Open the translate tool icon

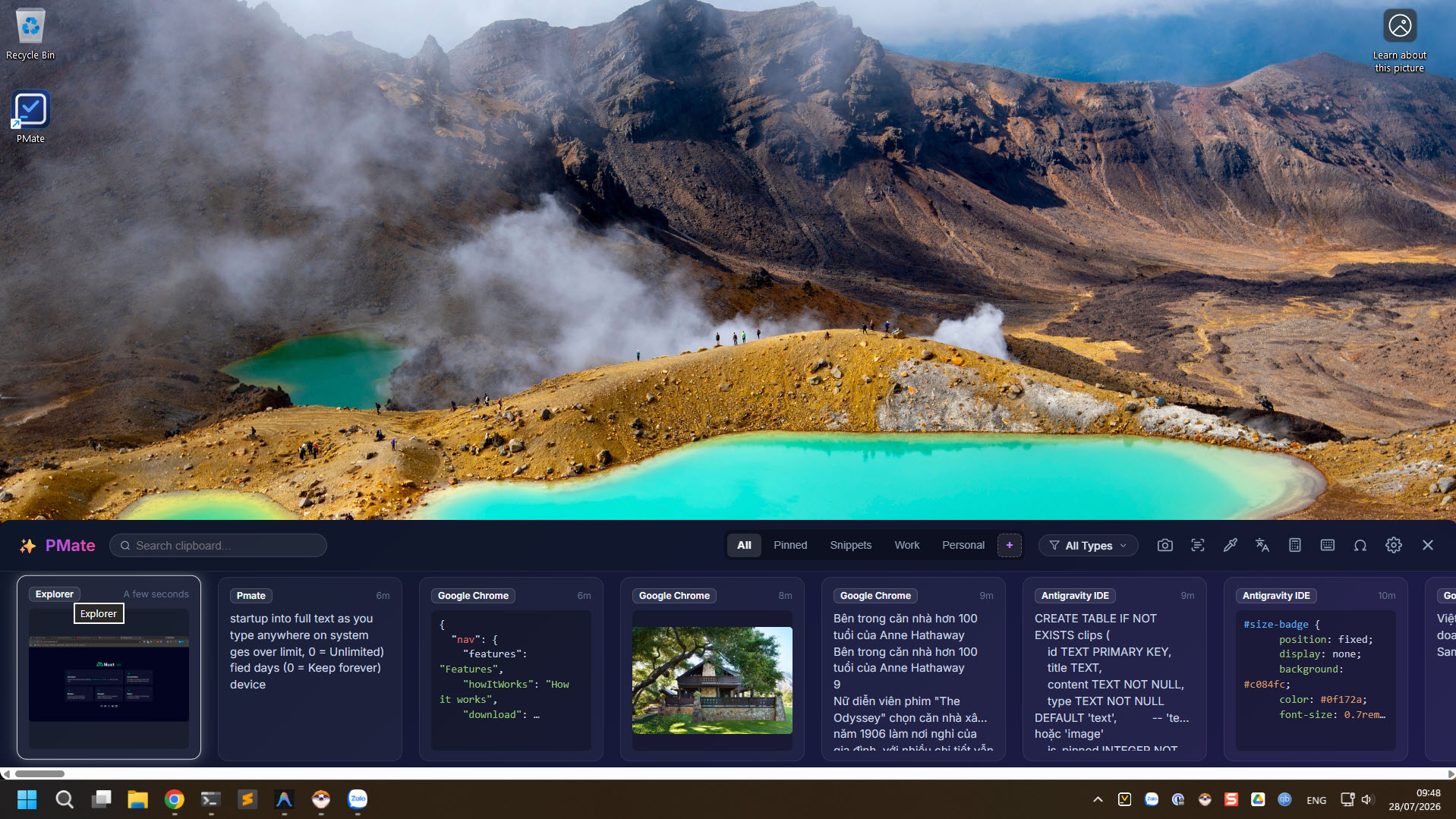(x=1262, y=545)
